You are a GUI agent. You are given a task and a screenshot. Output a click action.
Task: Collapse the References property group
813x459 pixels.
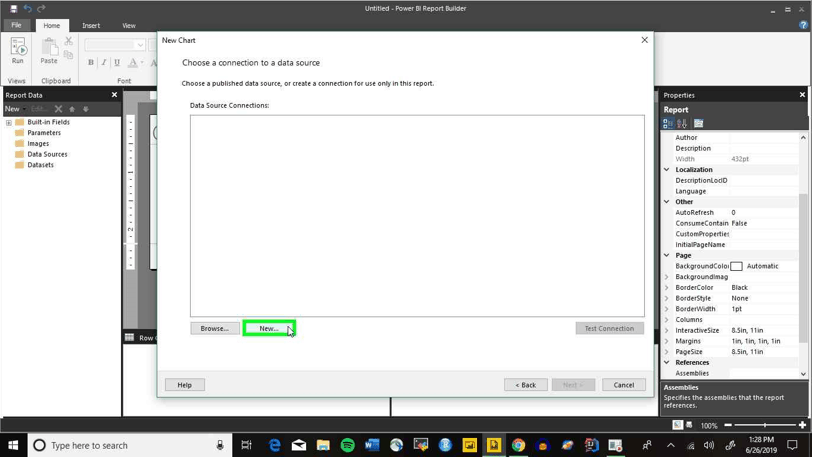tap(667, 363)
